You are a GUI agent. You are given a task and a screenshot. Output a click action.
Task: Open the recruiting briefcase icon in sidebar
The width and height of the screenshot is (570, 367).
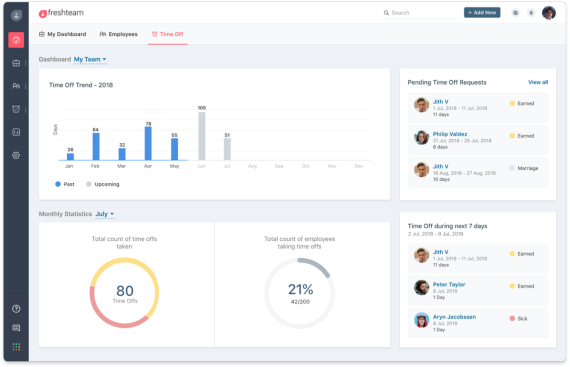(16, 63)
